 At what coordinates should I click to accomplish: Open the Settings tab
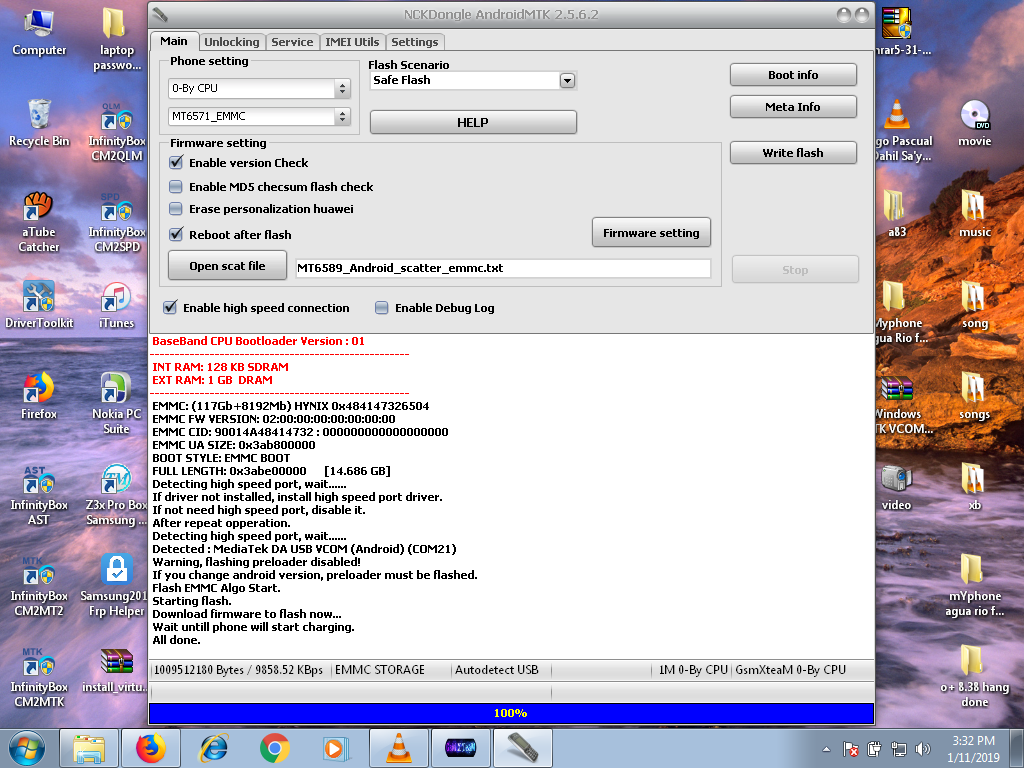point(415,42)
